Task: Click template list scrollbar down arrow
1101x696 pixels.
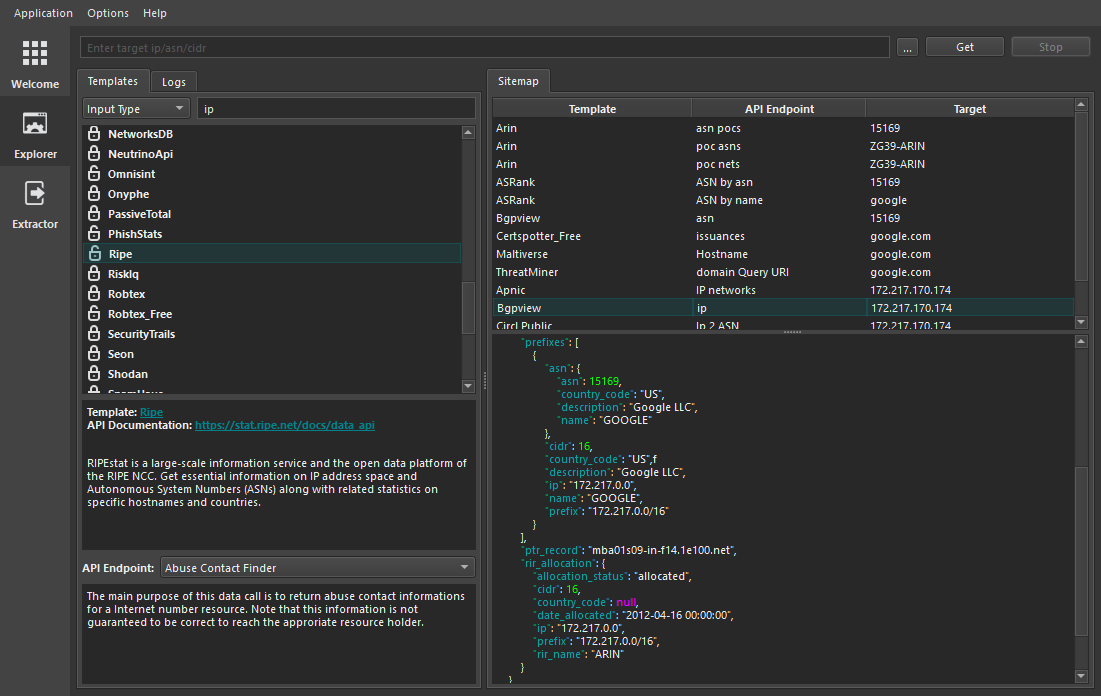Action: tap(468, 386)
